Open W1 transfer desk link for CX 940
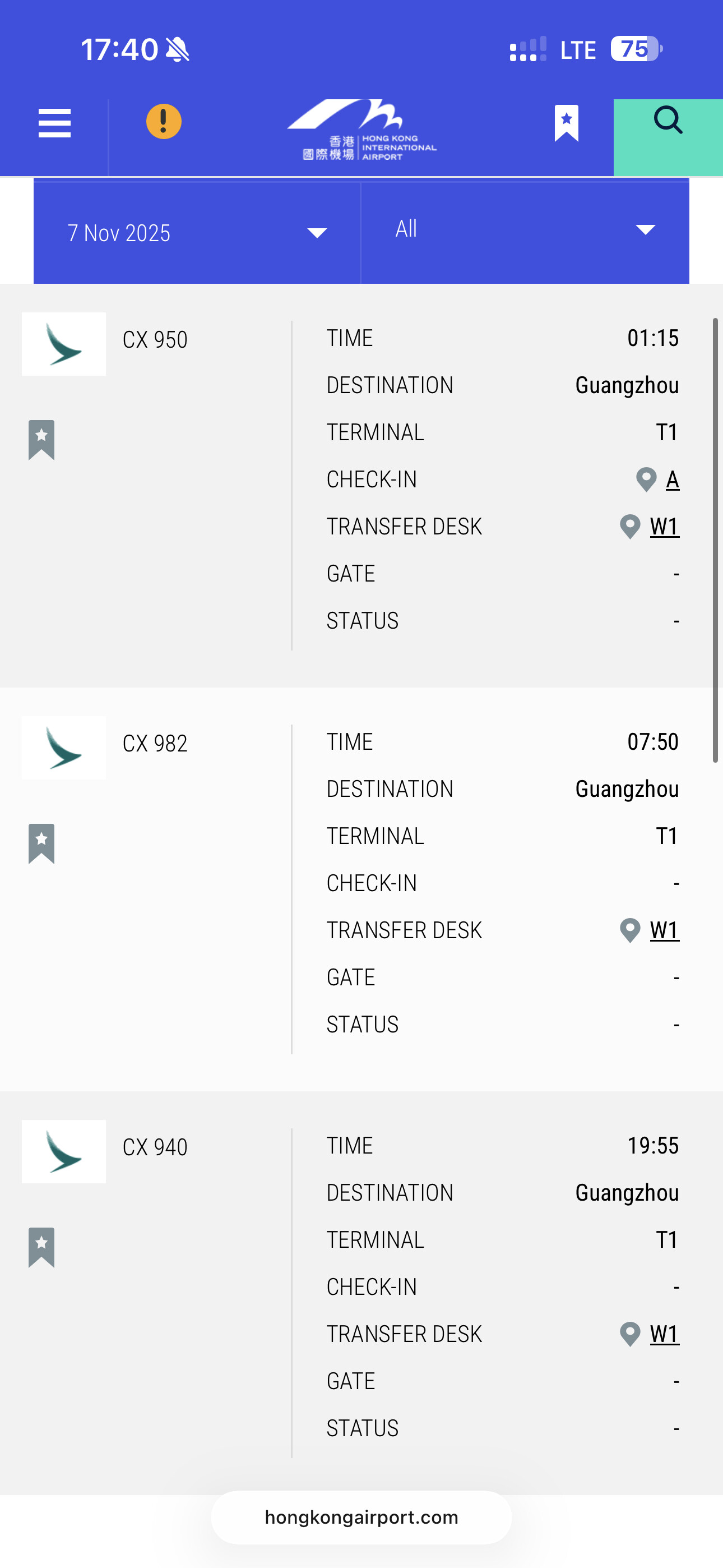This screenshot has height=1568, width=723. point(664,1334)
